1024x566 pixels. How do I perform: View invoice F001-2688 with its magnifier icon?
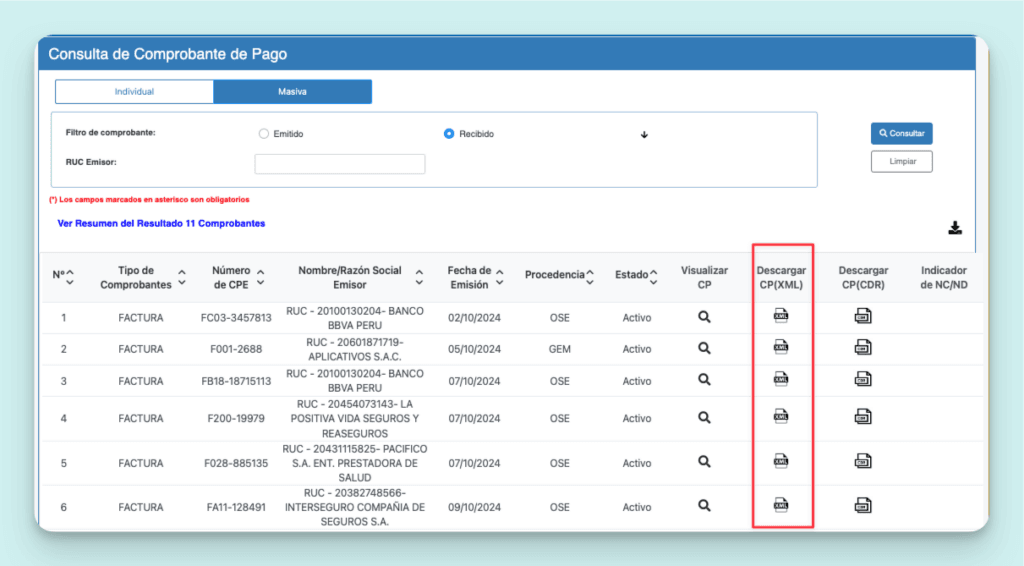coord(704,348)
